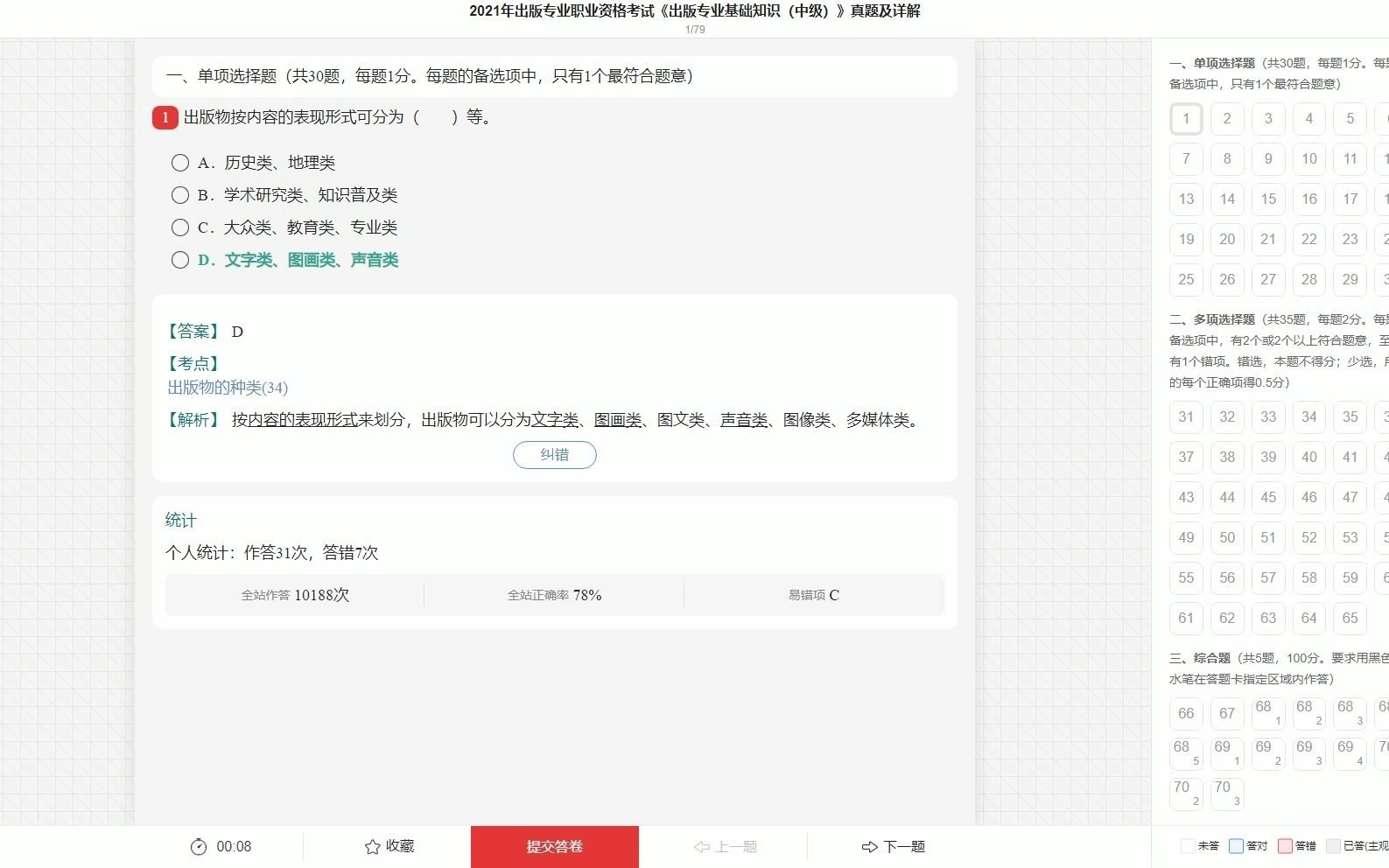Jump to question 68 part 5
1389x868 pixels.
(x=1186, y=754)
